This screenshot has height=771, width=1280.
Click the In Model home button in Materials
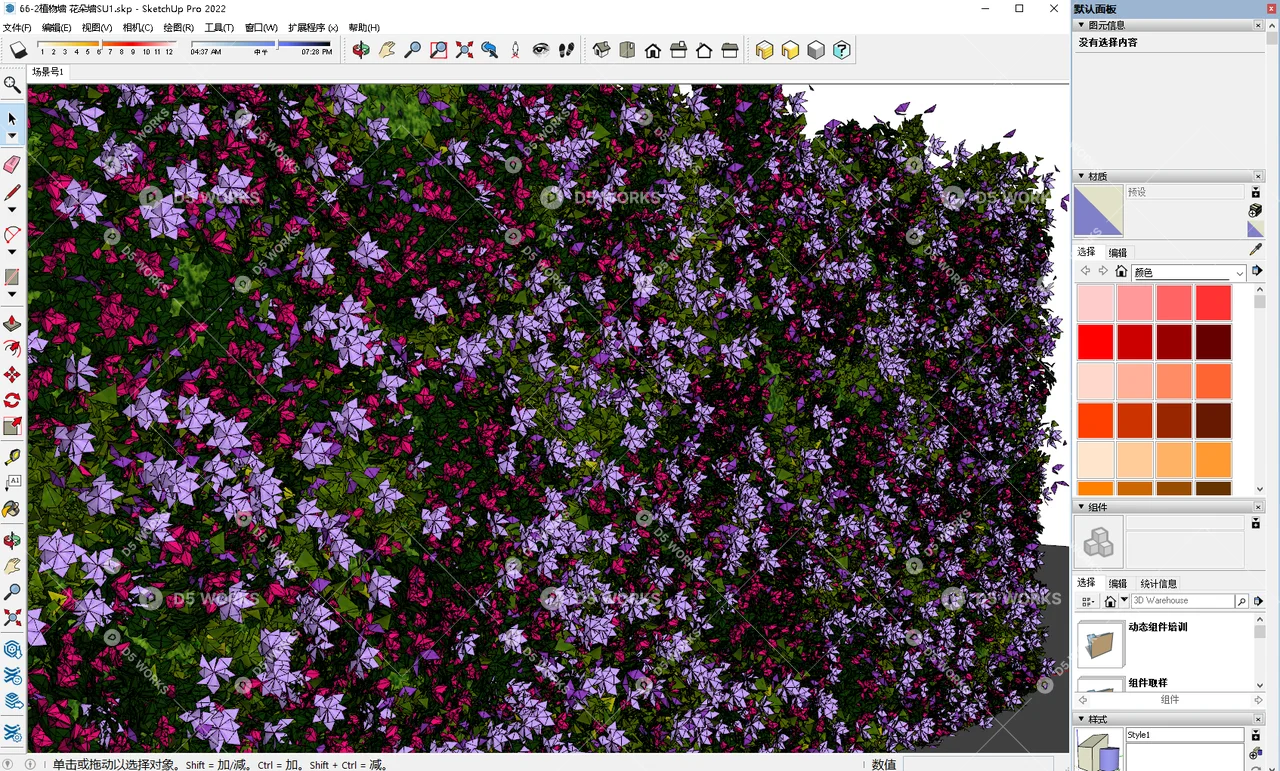click(1121, 271)
